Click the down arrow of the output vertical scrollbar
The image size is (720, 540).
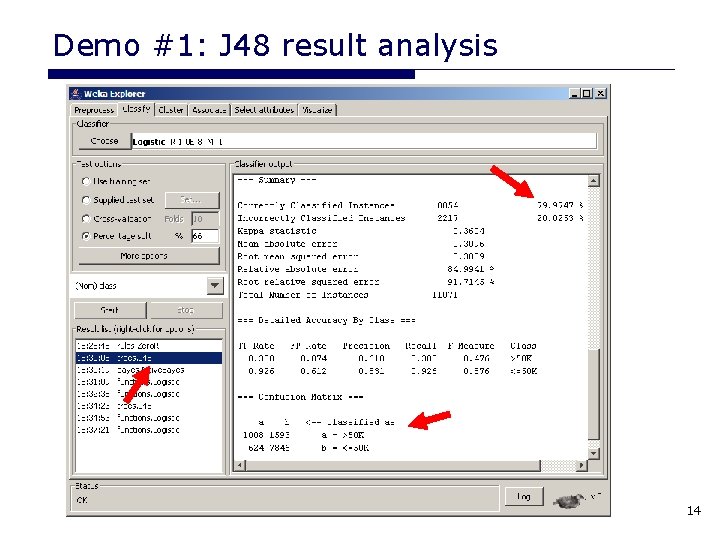593,454
